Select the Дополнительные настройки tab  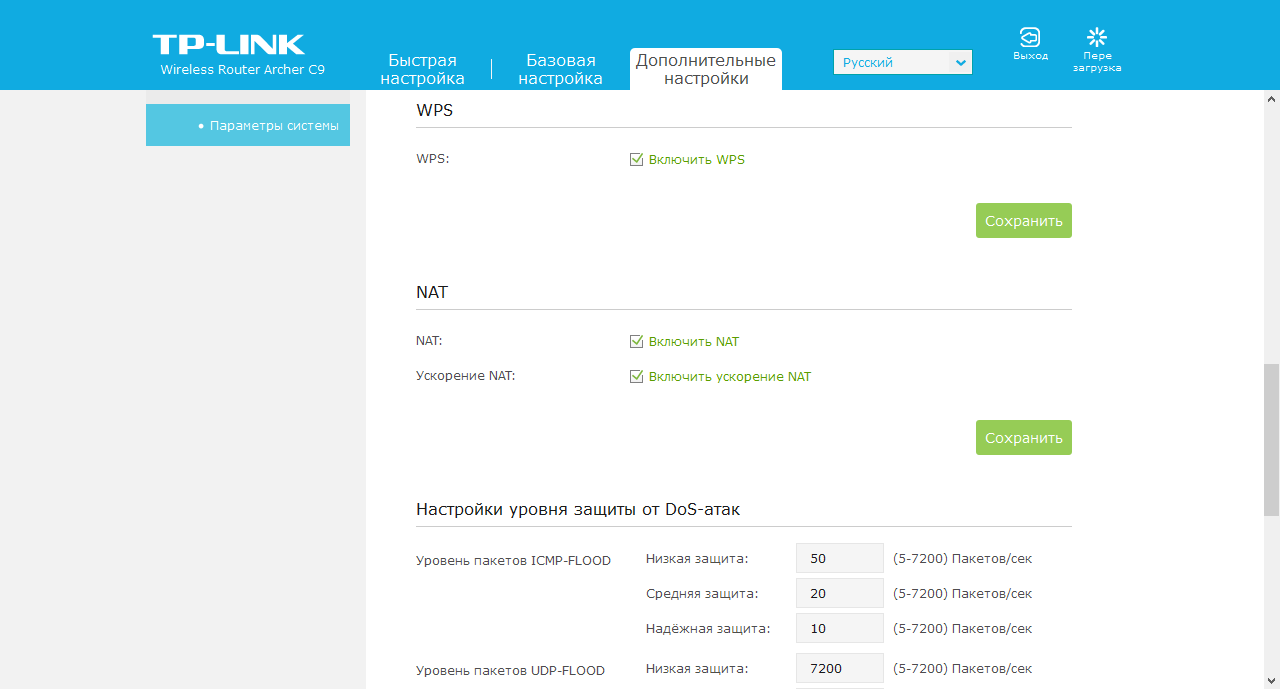point(706,69)
